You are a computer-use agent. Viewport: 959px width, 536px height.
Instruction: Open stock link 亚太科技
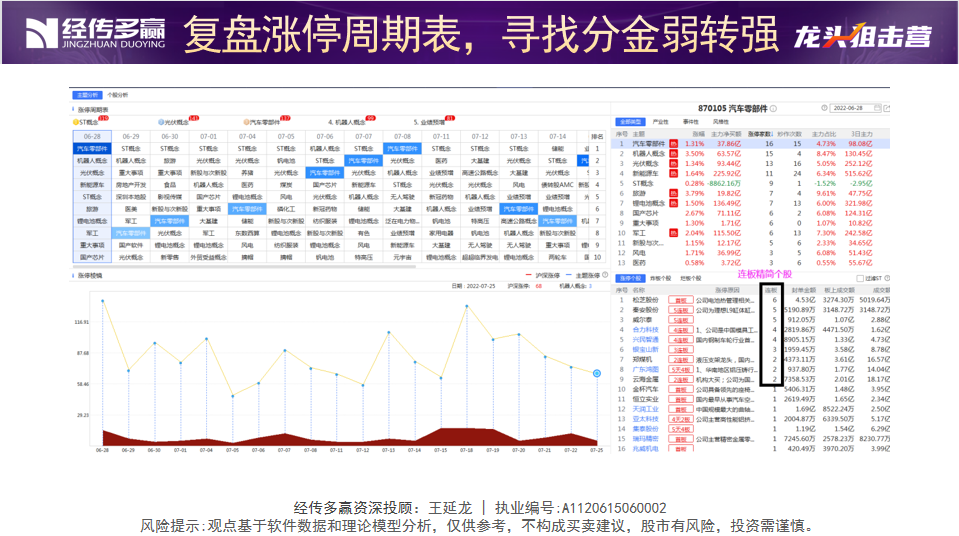click(x=645, y=419)
